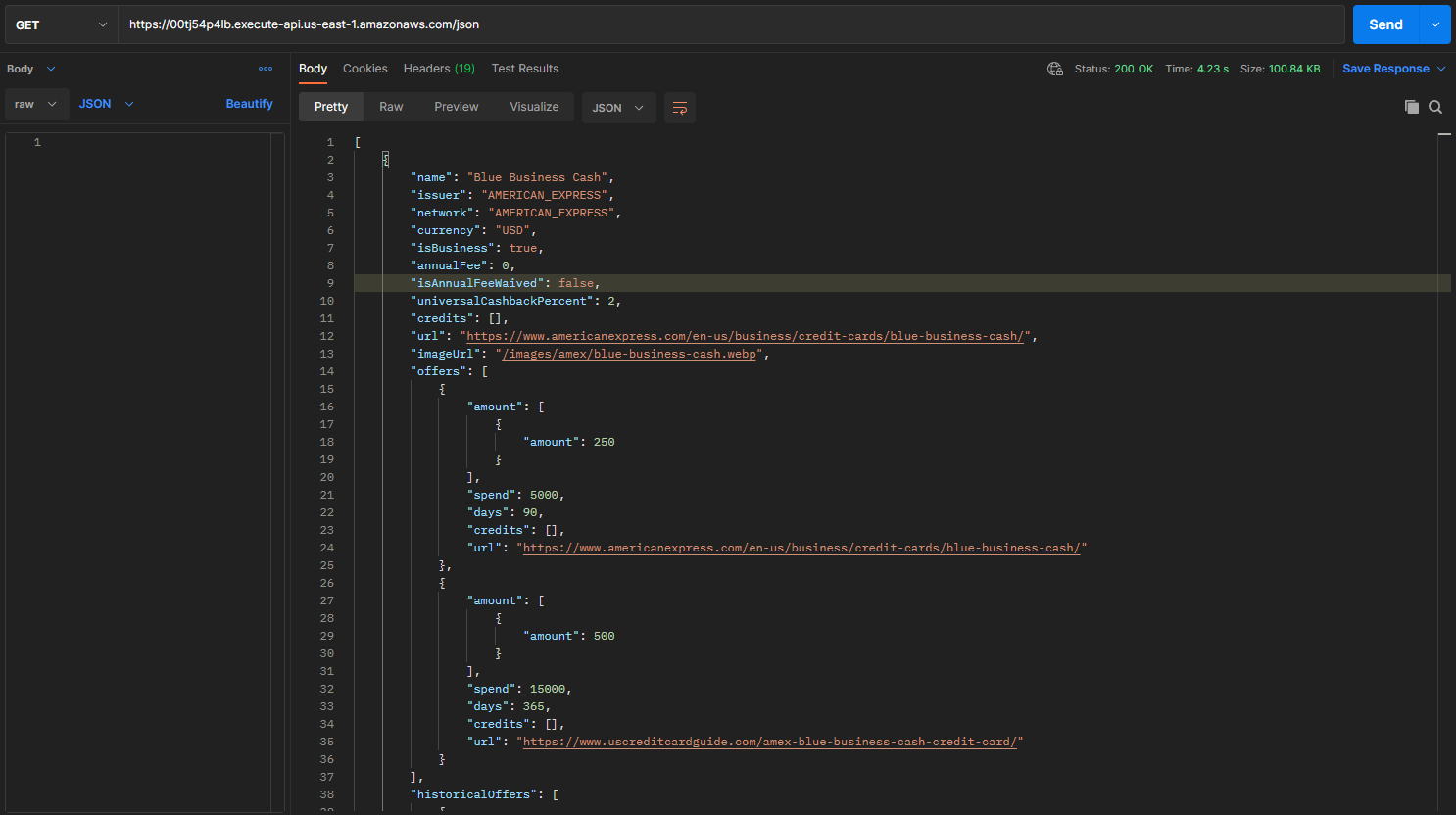This screenshot has height=815, width=1456.
Task: Click the "annualFee": 0 line
Action: coord(463,265)
